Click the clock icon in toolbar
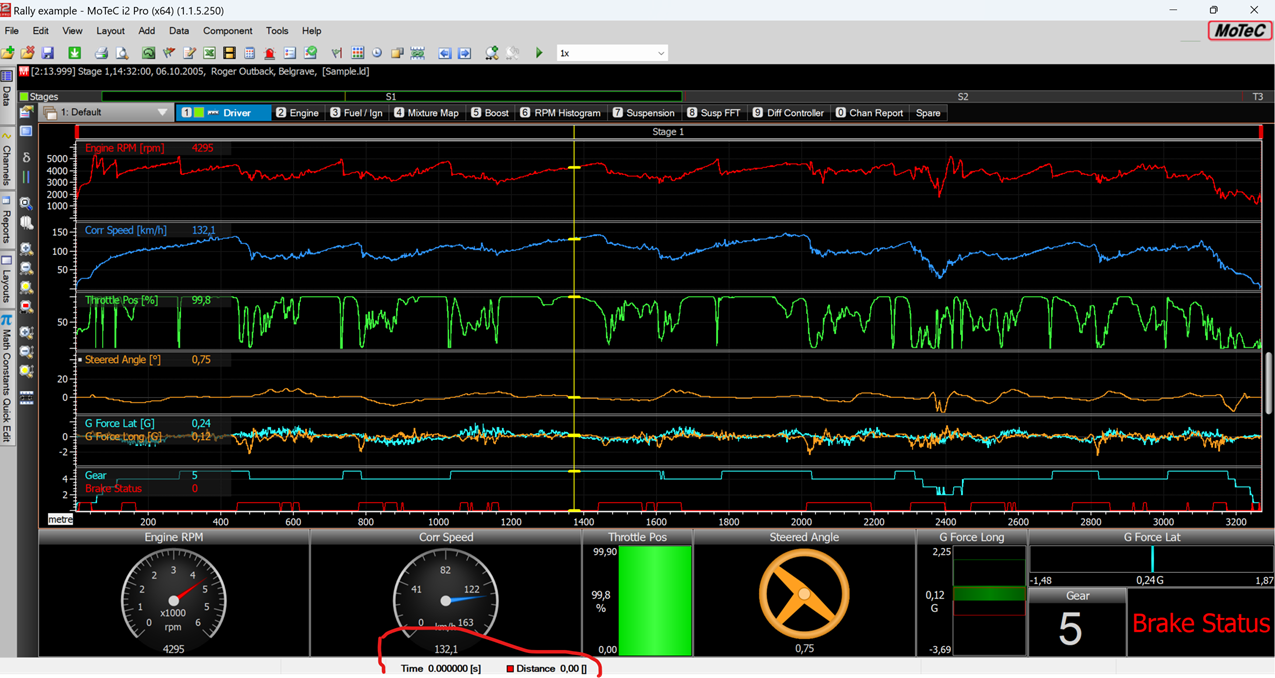 coord(377,53)
